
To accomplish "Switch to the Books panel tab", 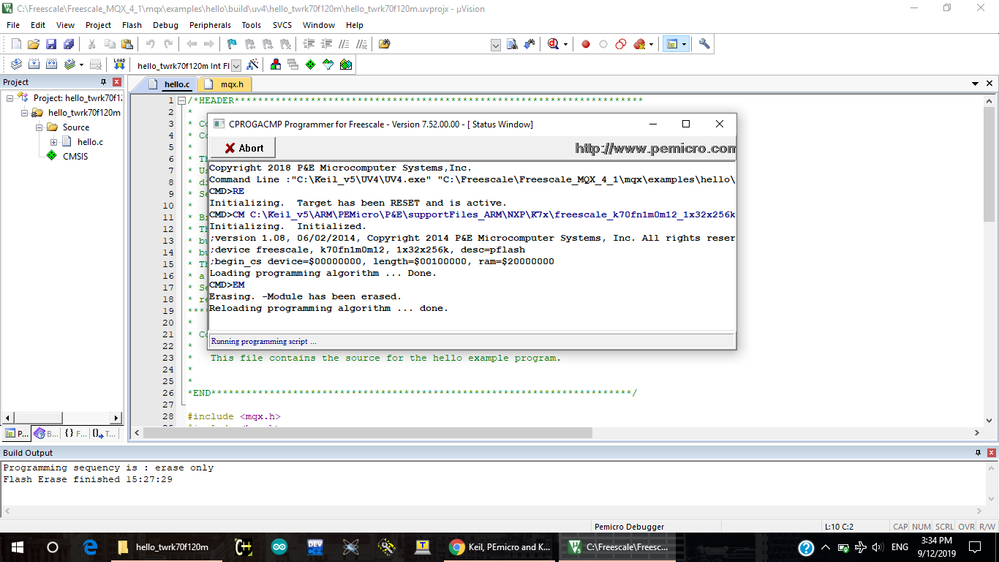I will pos(46,433).
